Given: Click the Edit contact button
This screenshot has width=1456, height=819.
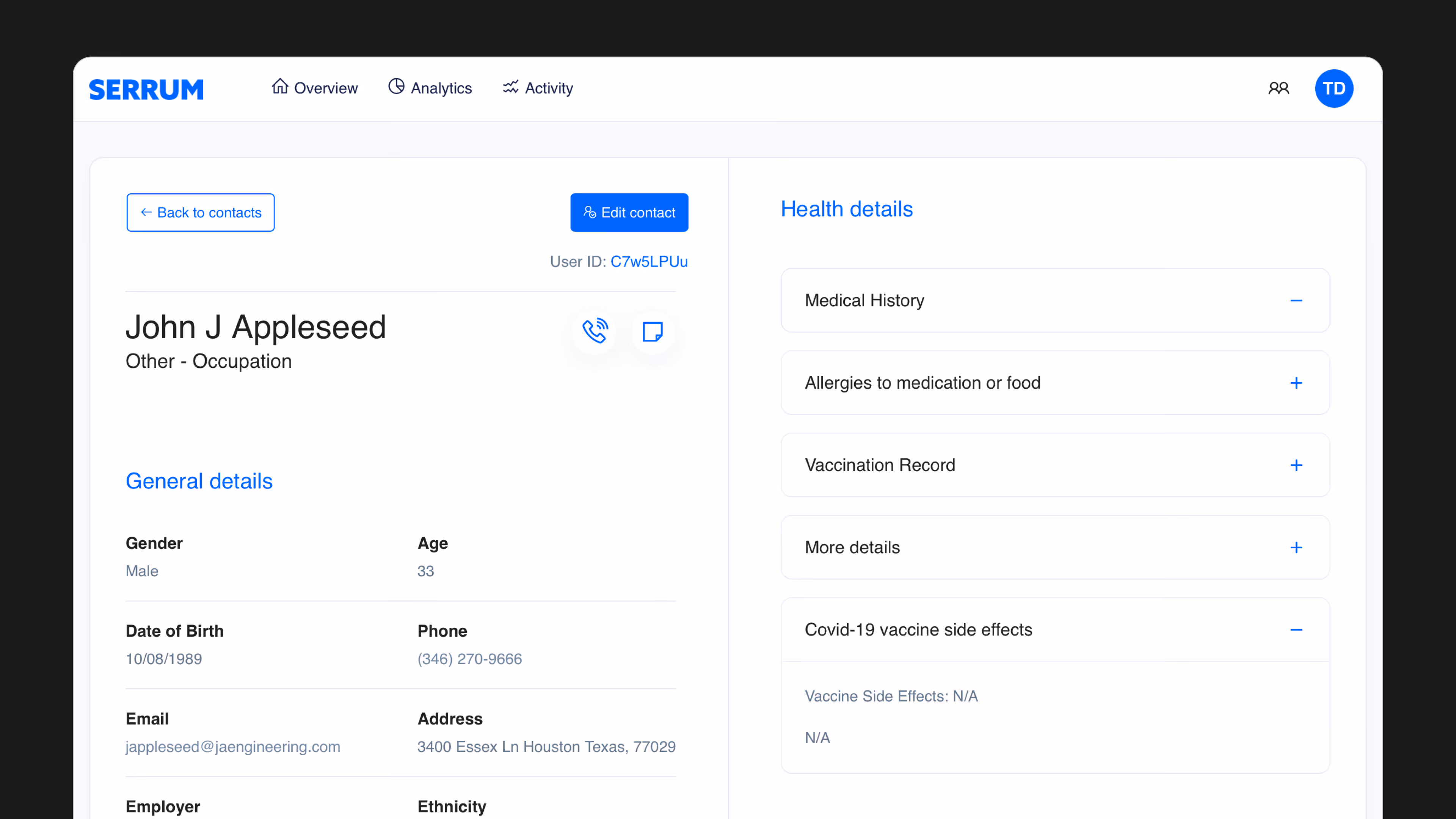Looking at the screenshot, I should click(x=629, y=212).
